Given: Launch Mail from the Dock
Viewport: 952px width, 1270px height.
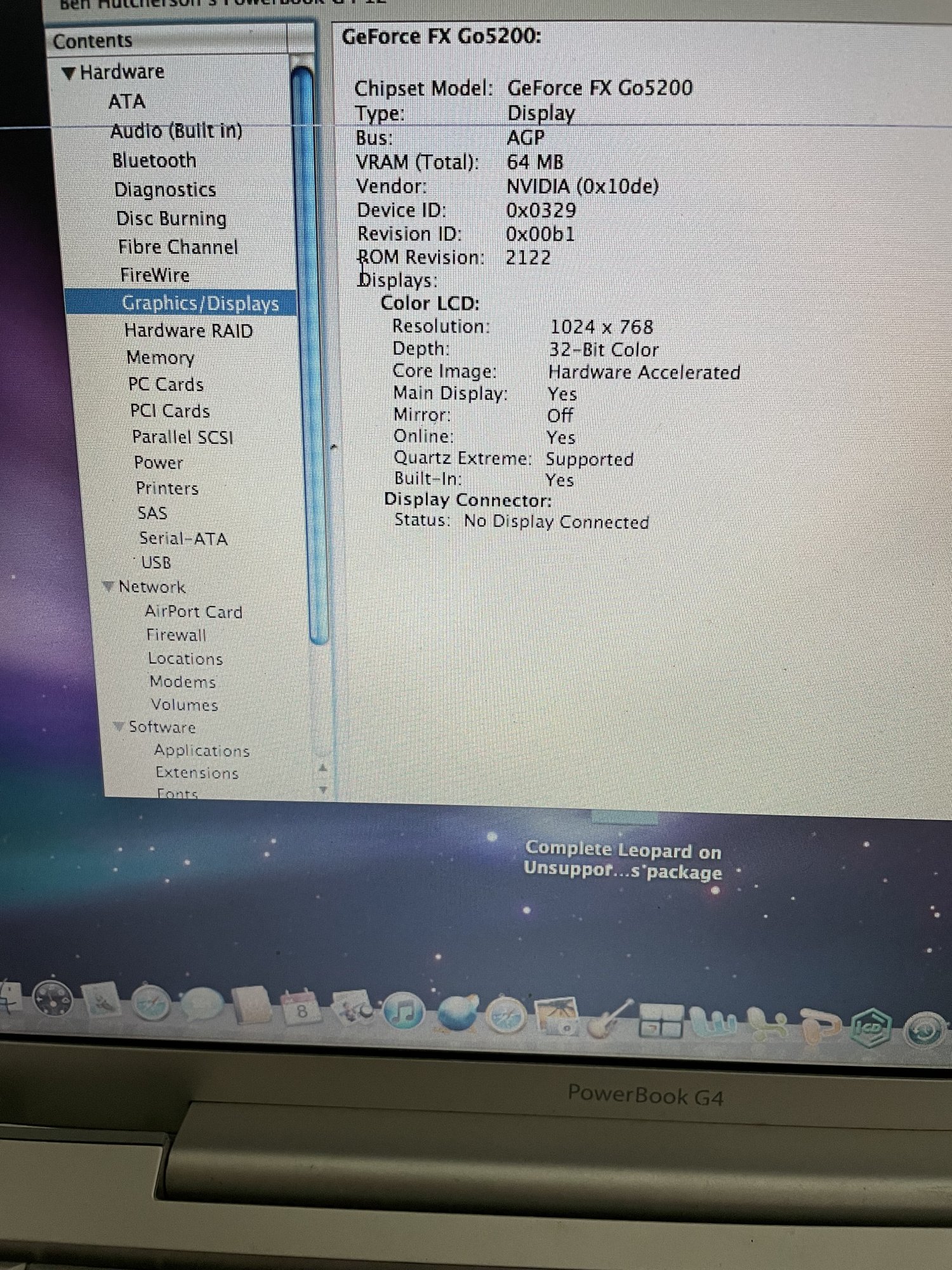Looking at the screenshot, I should coord(102,1001).
